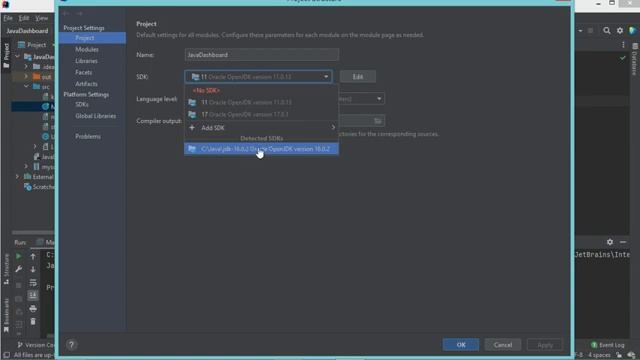Click the print icon in Run panel
The height and width of the screenshot is (360, 640).
pyautogui.click(x=33, y=309)
